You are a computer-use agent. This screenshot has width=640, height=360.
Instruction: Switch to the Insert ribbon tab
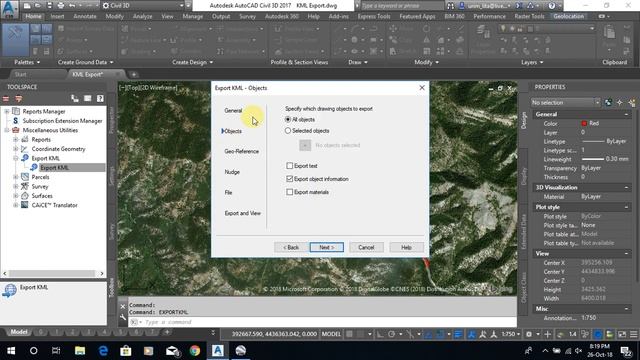[58, 16]
